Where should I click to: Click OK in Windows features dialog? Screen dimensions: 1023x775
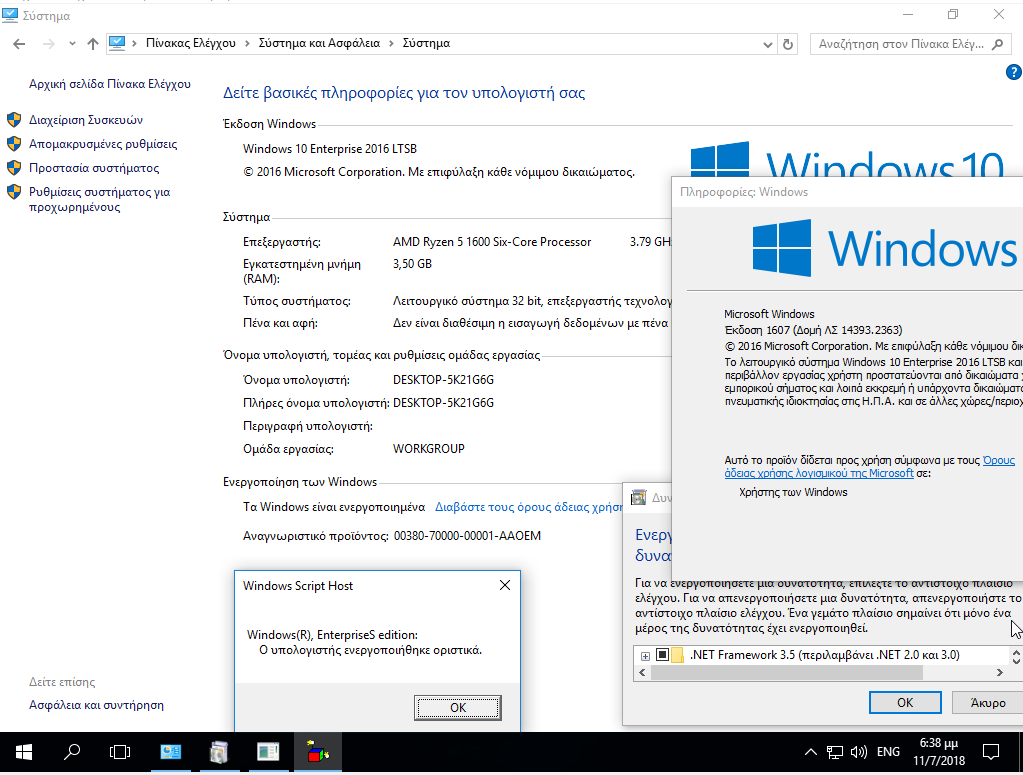point(905,703)
